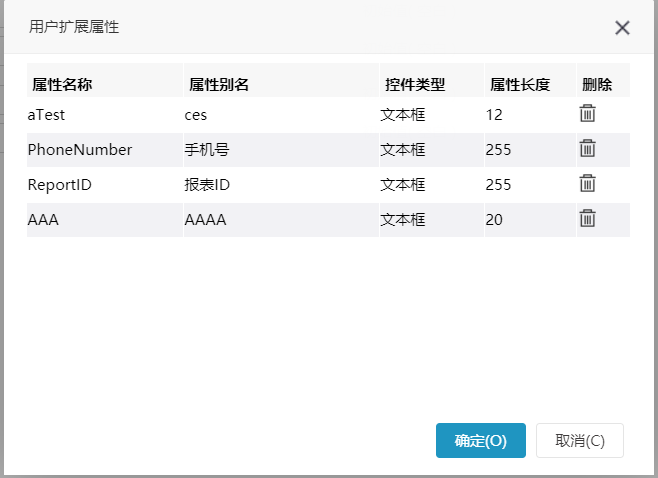
Task: Click the 删除 column header
Action: click(603, 80)
